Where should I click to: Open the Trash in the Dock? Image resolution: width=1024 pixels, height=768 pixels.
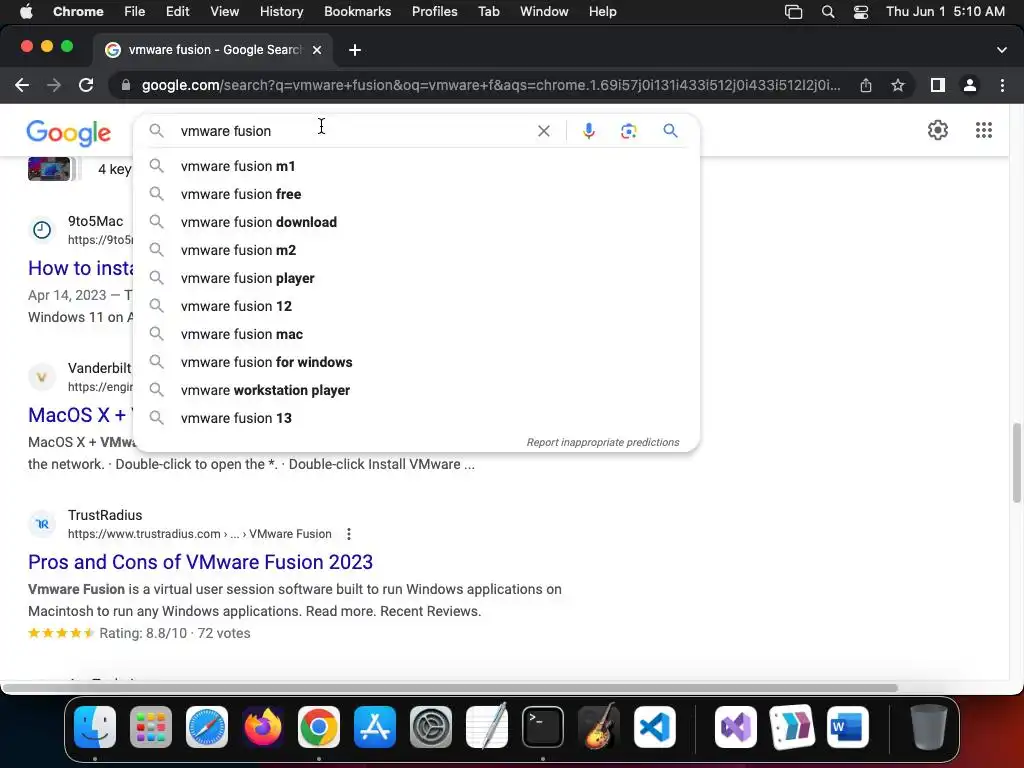pyautogui.click(x=929, y=727)
